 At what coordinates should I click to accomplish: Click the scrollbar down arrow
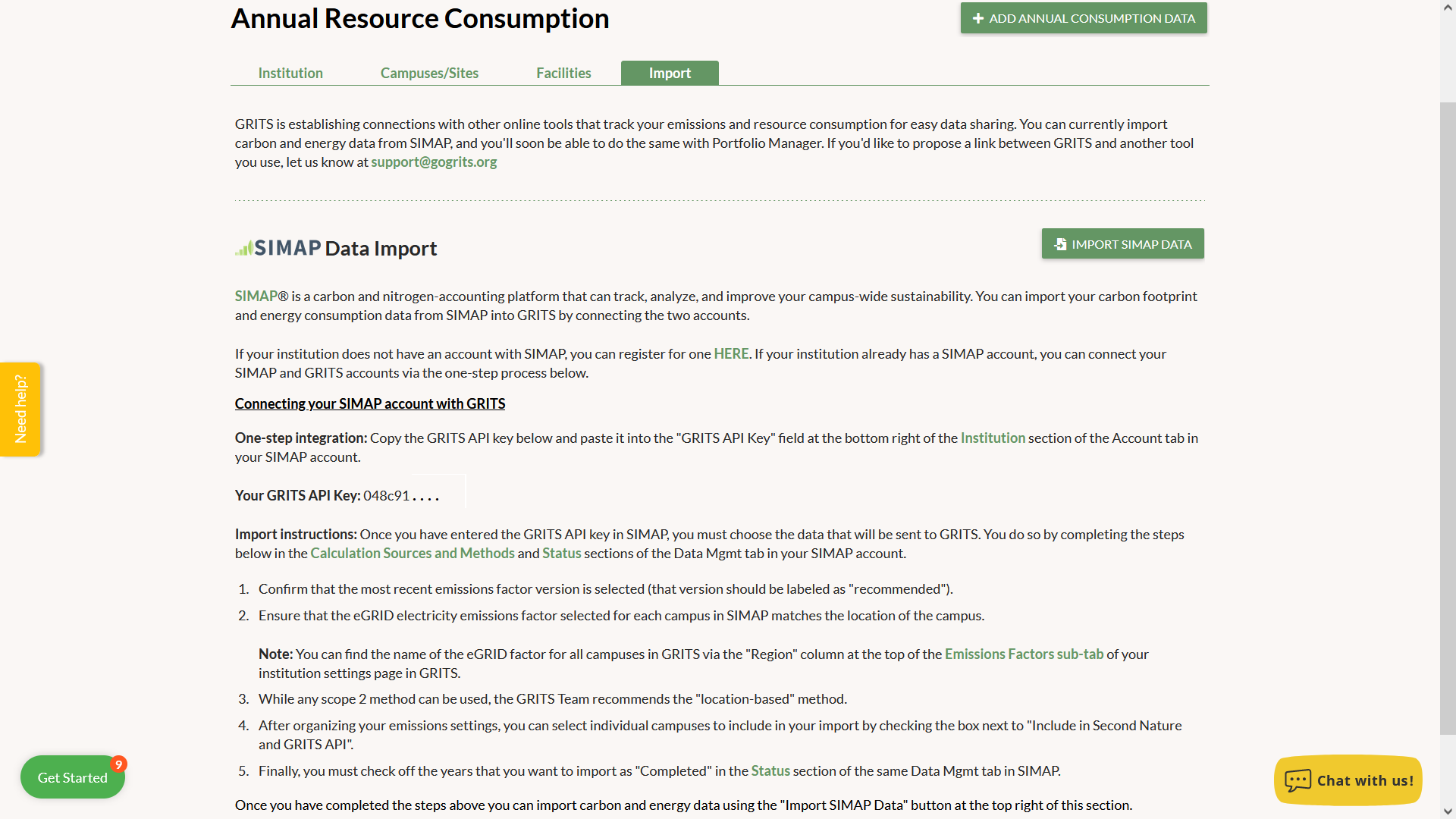[1448, 812]
